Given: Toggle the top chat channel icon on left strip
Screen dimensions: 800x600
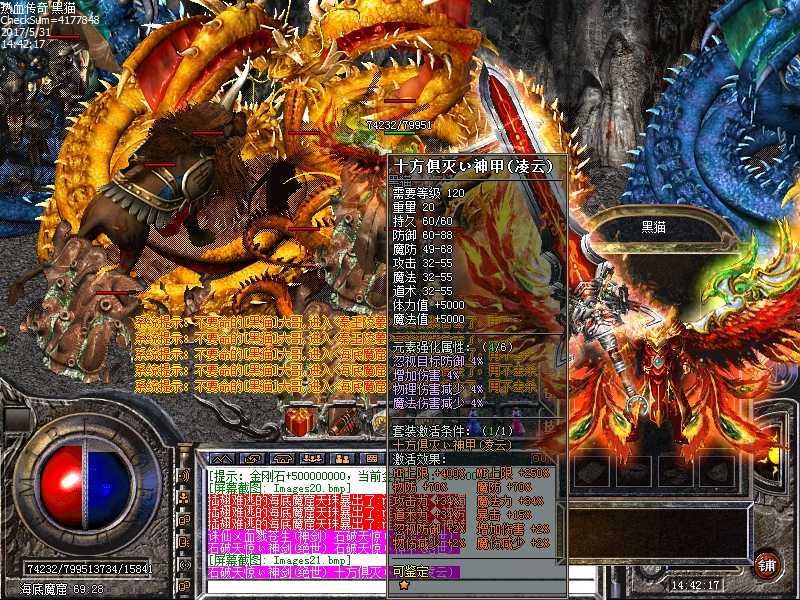Looking at the screenshot, I should tap(184, 475).
